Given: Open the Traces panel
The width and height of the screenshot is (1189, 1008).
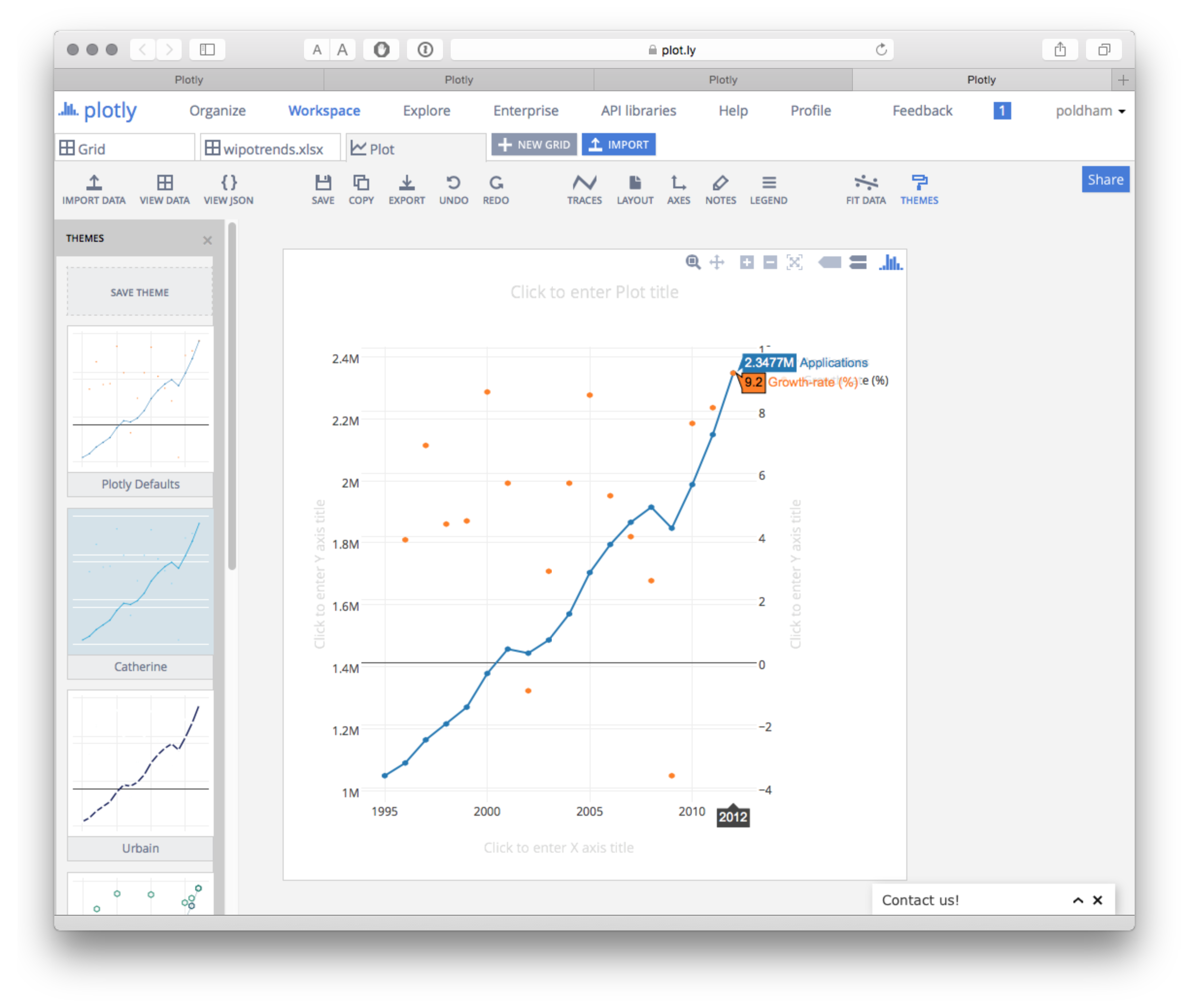Looking at the screenshot, I should pos(584,190).
